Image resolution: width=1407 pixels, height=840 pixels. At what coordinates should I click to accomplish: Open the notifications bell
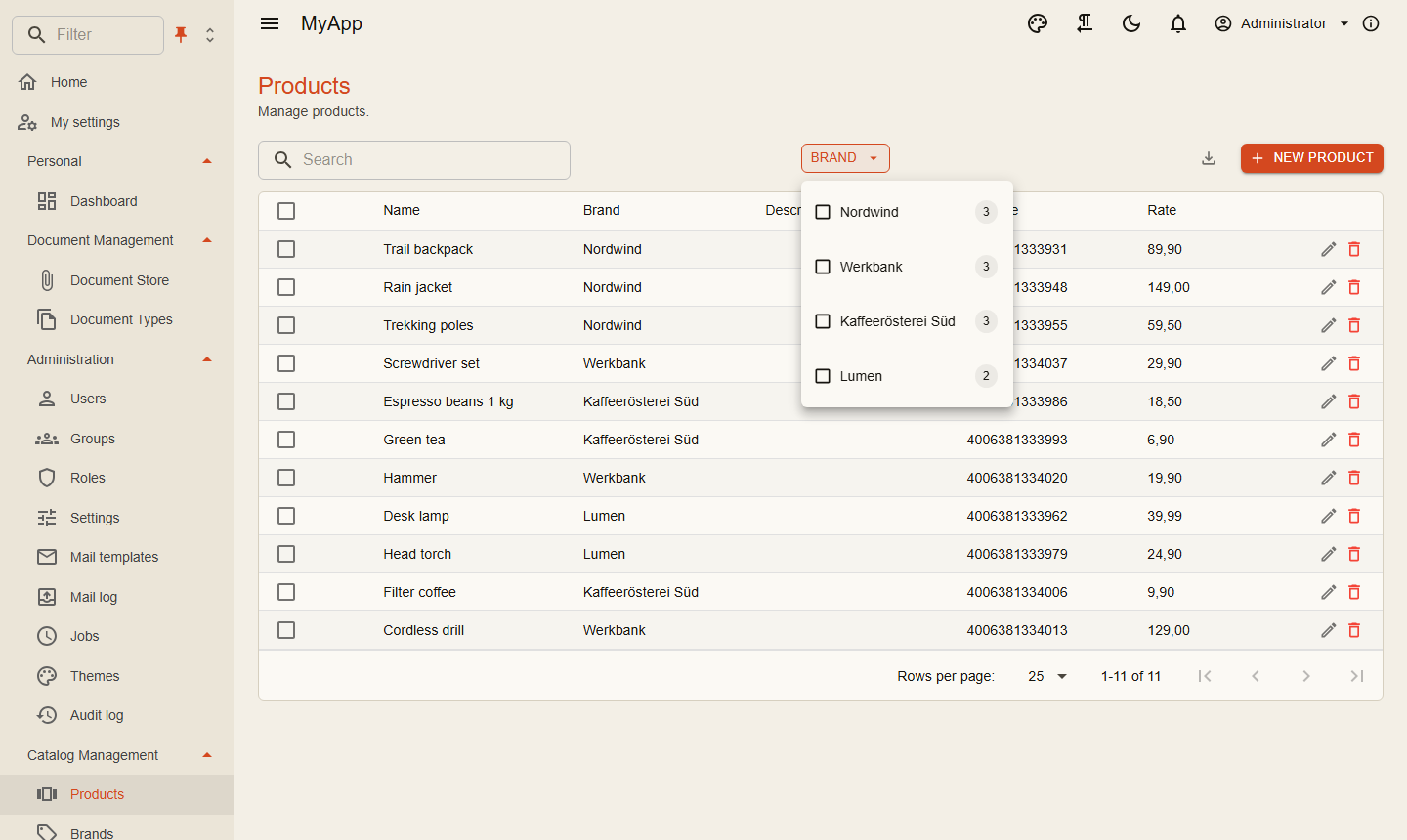[1178, 23]
